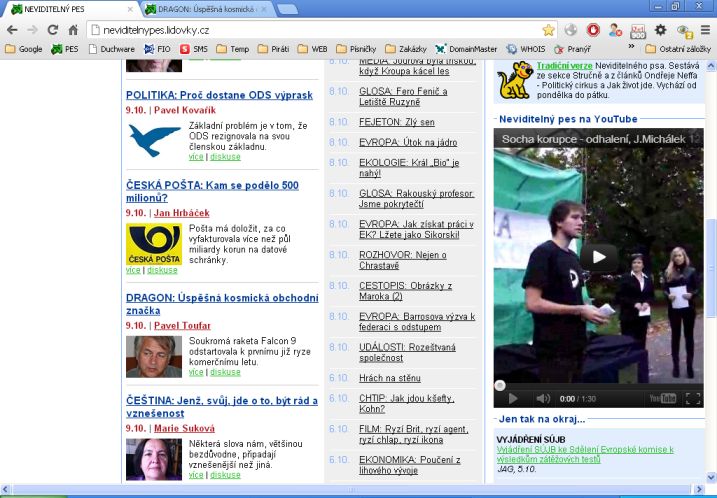The height and width of the screenshot is (498, 717).
Task: Open the Zakázky bookmarks folder
Action: 406,49
